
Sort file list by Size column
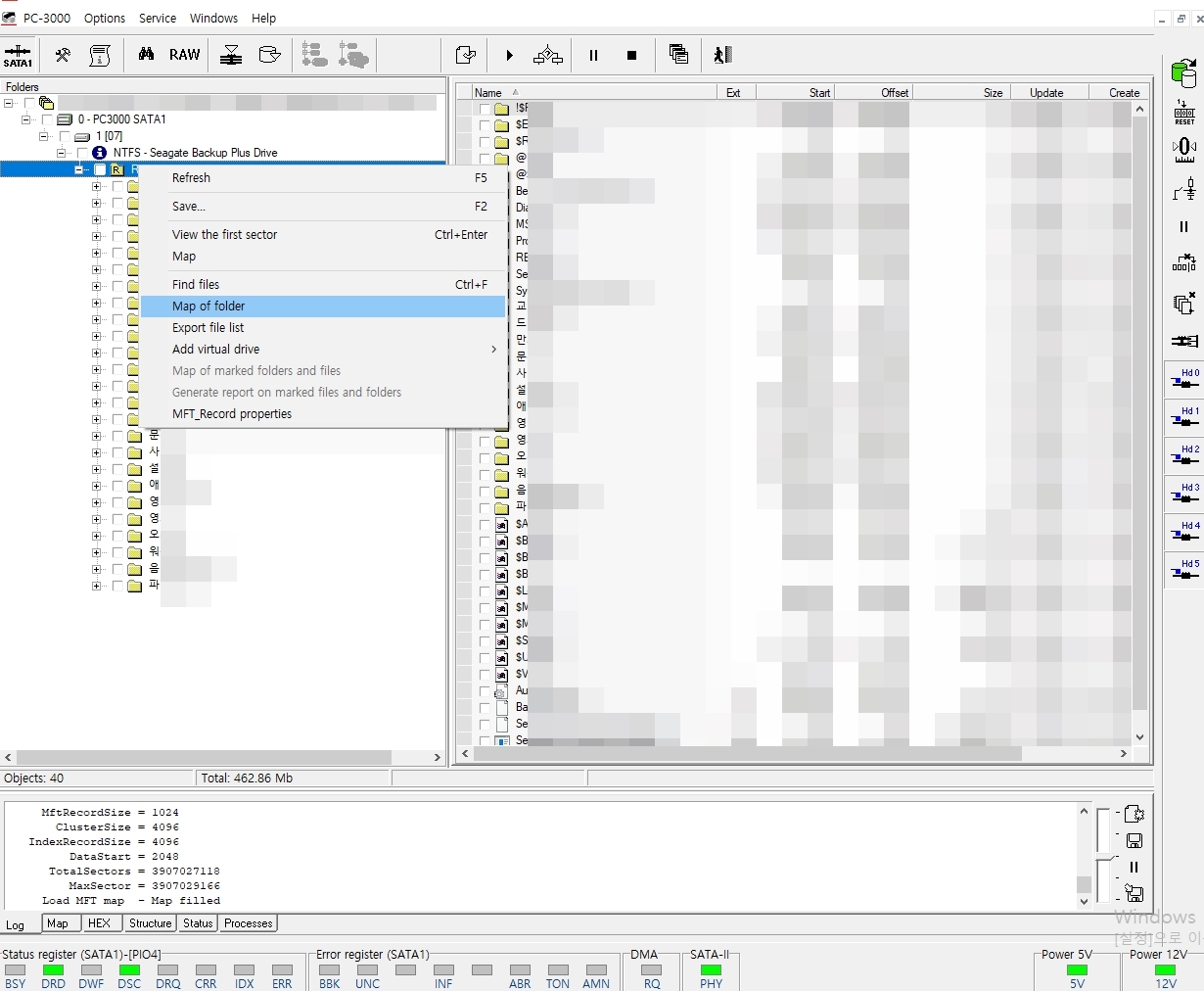tap(960, 93)
